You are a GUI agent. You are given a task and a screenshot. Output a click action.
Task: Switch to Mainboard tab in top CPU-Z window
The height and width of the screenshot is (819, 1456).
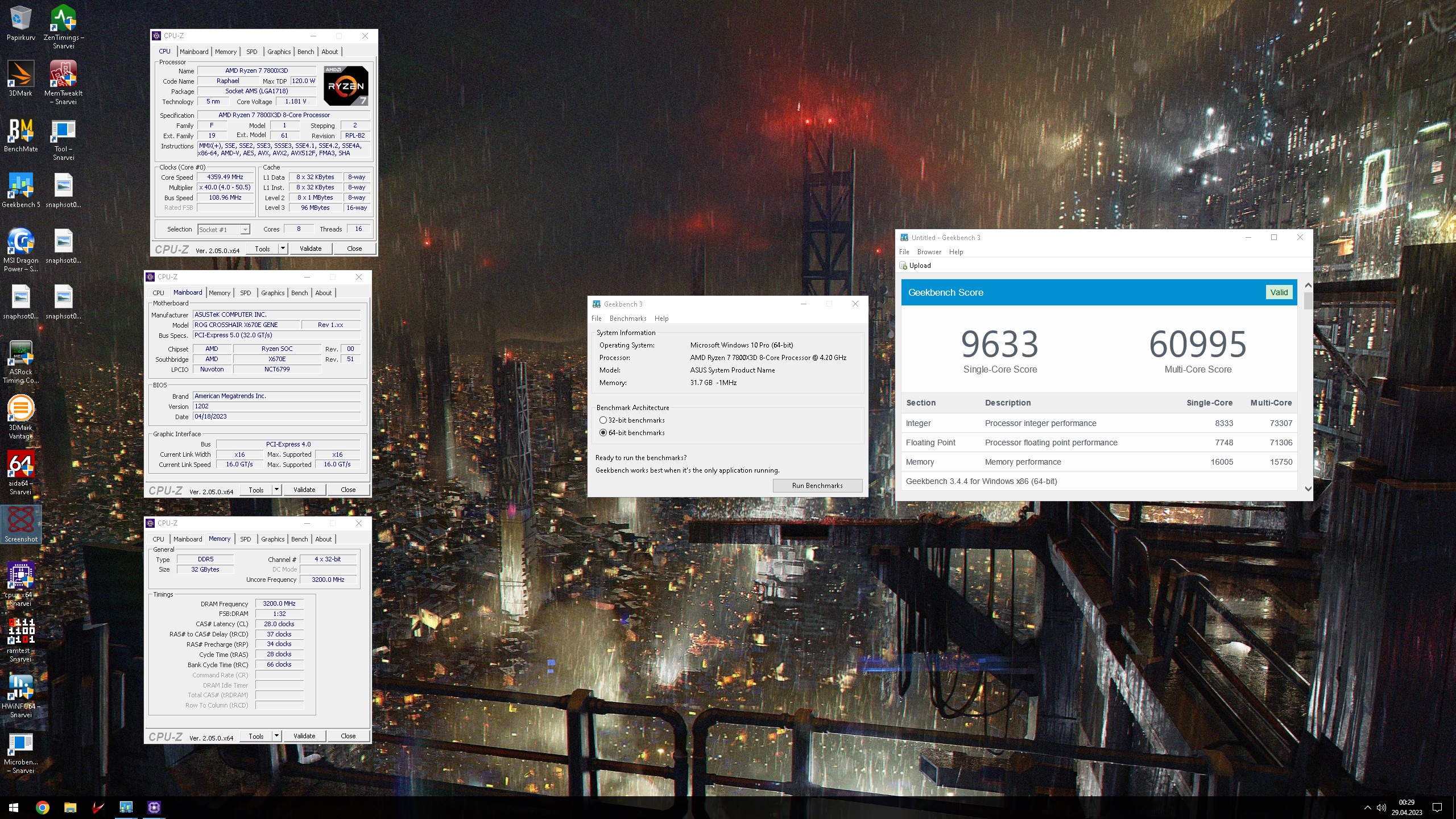coord(194,52)
